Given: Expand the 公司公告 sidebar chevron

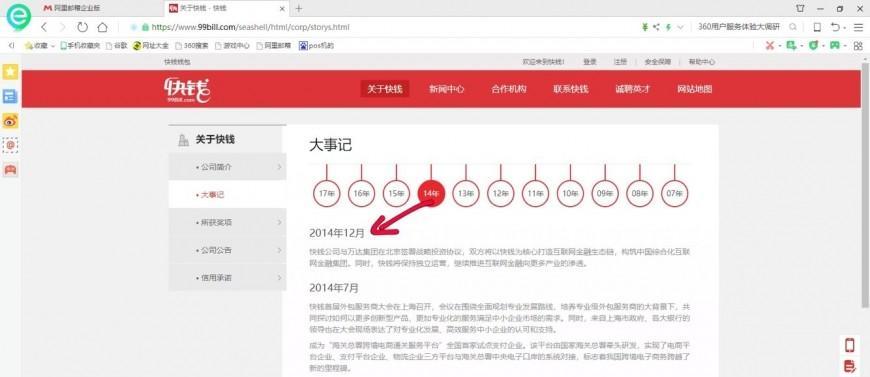Looking at the screenshot, I should tap(279, 250).
